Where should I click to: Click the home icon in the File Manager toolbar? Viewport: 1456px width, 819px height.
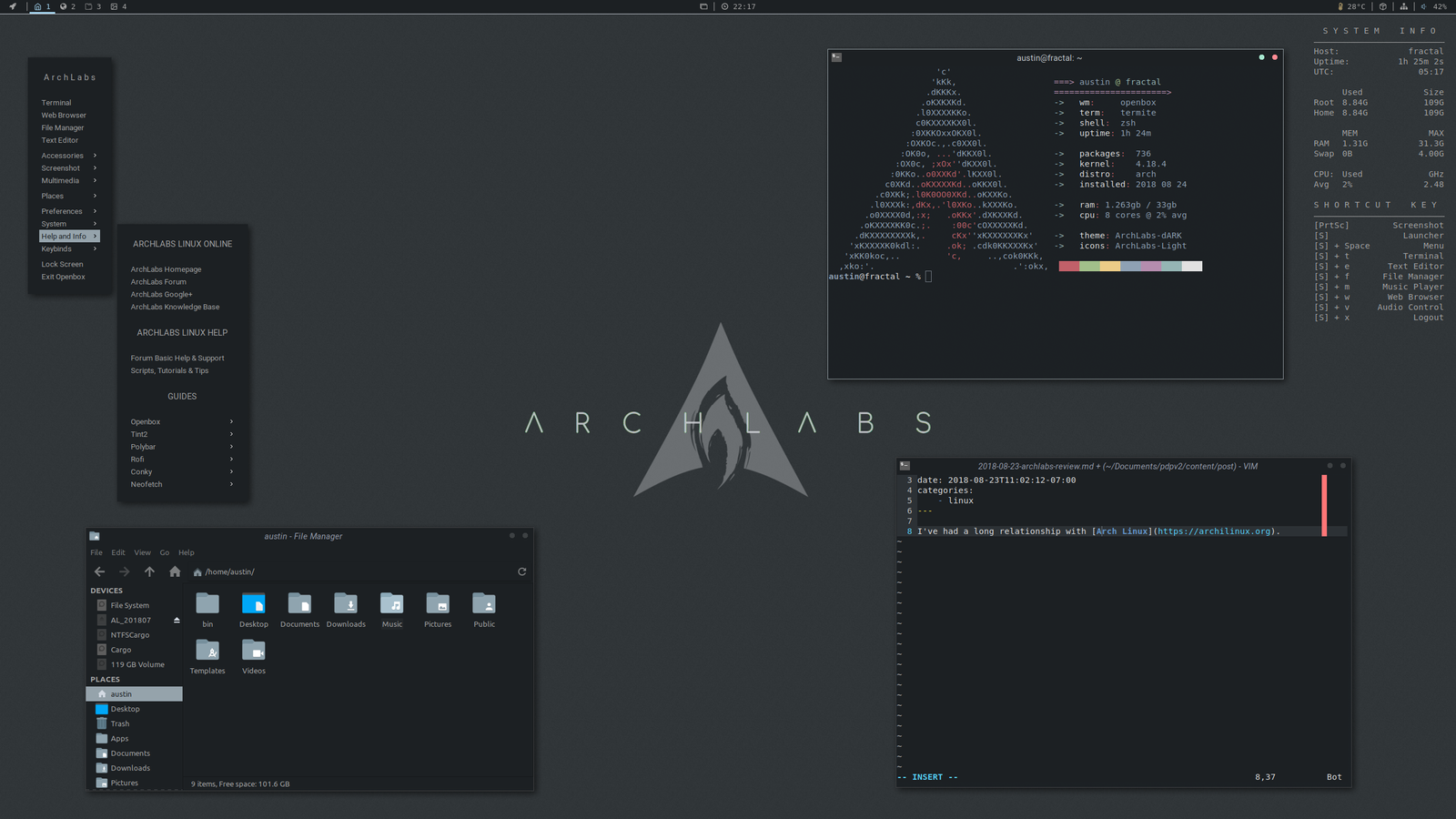tap(174, 571)
